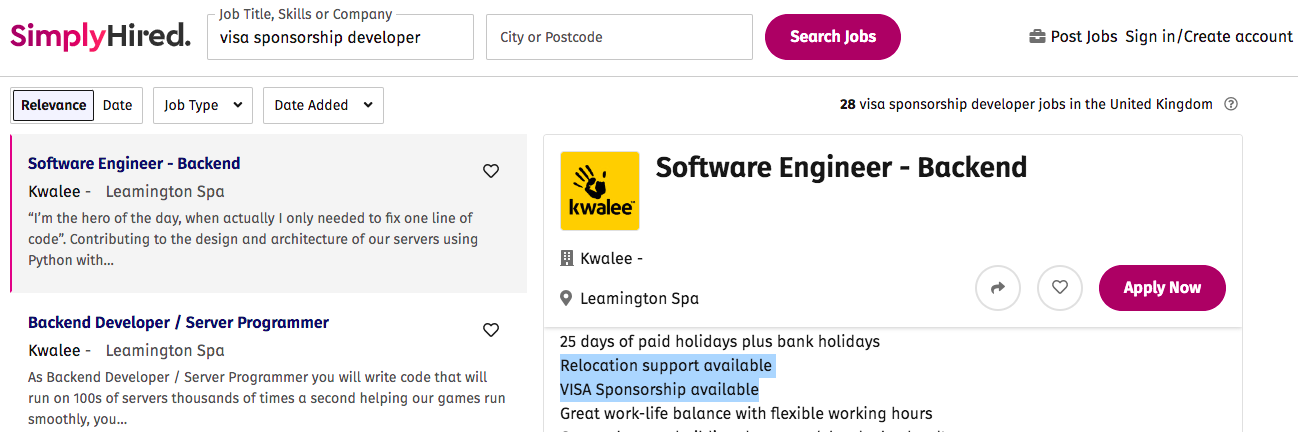Click the company building icon
The width and height of the screenshot is (1298, 432).
567,258
